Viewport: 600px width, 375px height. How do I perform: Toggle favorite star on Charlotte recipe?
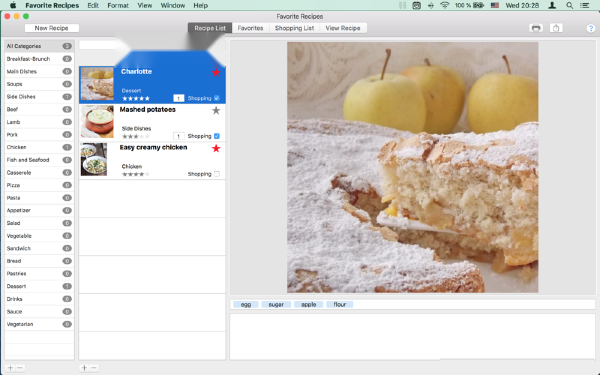(x=216, y=72)
